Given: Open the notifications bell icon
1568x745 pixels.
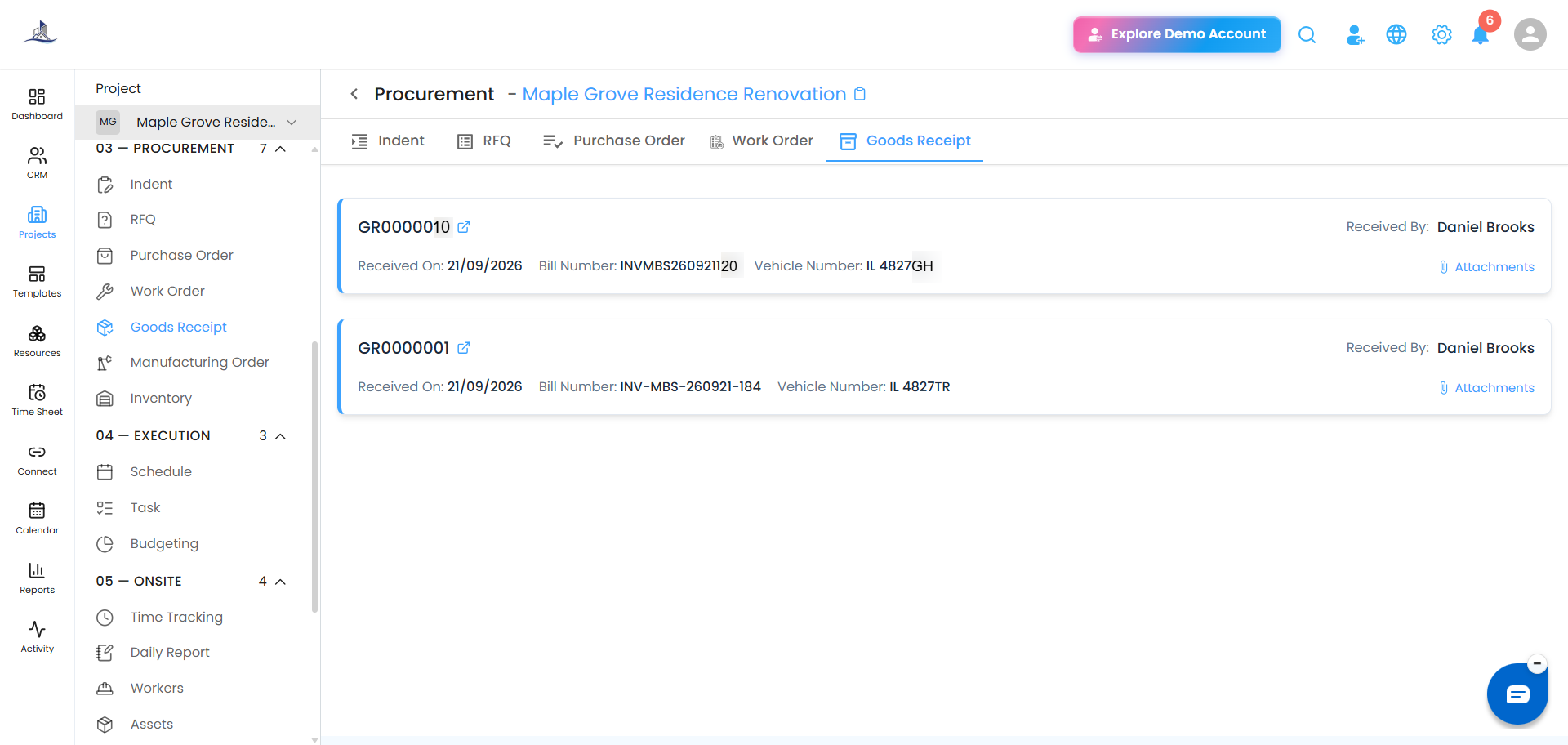Looking at the screenshot, I should (1480, 35).
